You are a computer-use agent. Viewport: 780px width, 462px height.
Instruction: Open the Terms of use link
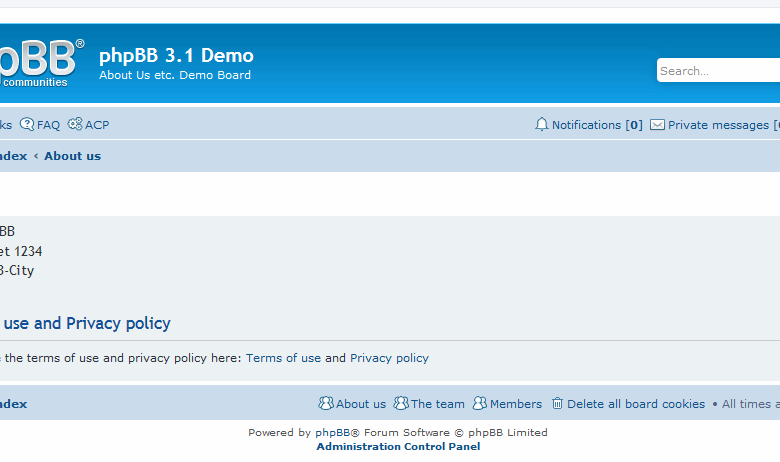click(283, 358)
